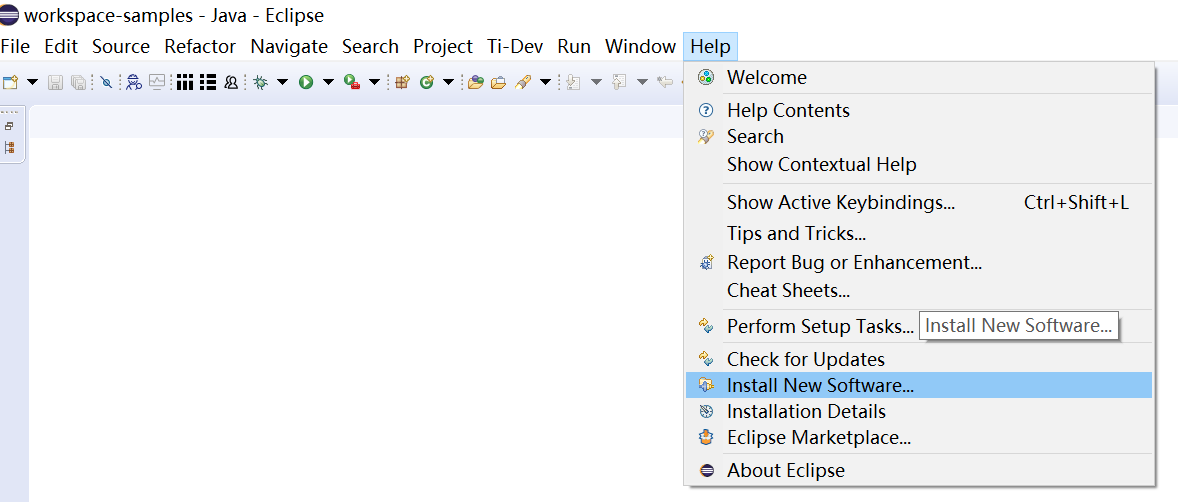The width and height of the screenshot is (1178, 502).
Task: Click the New Java Class icon
Action: pyautogui.click(x=427, y=82)
